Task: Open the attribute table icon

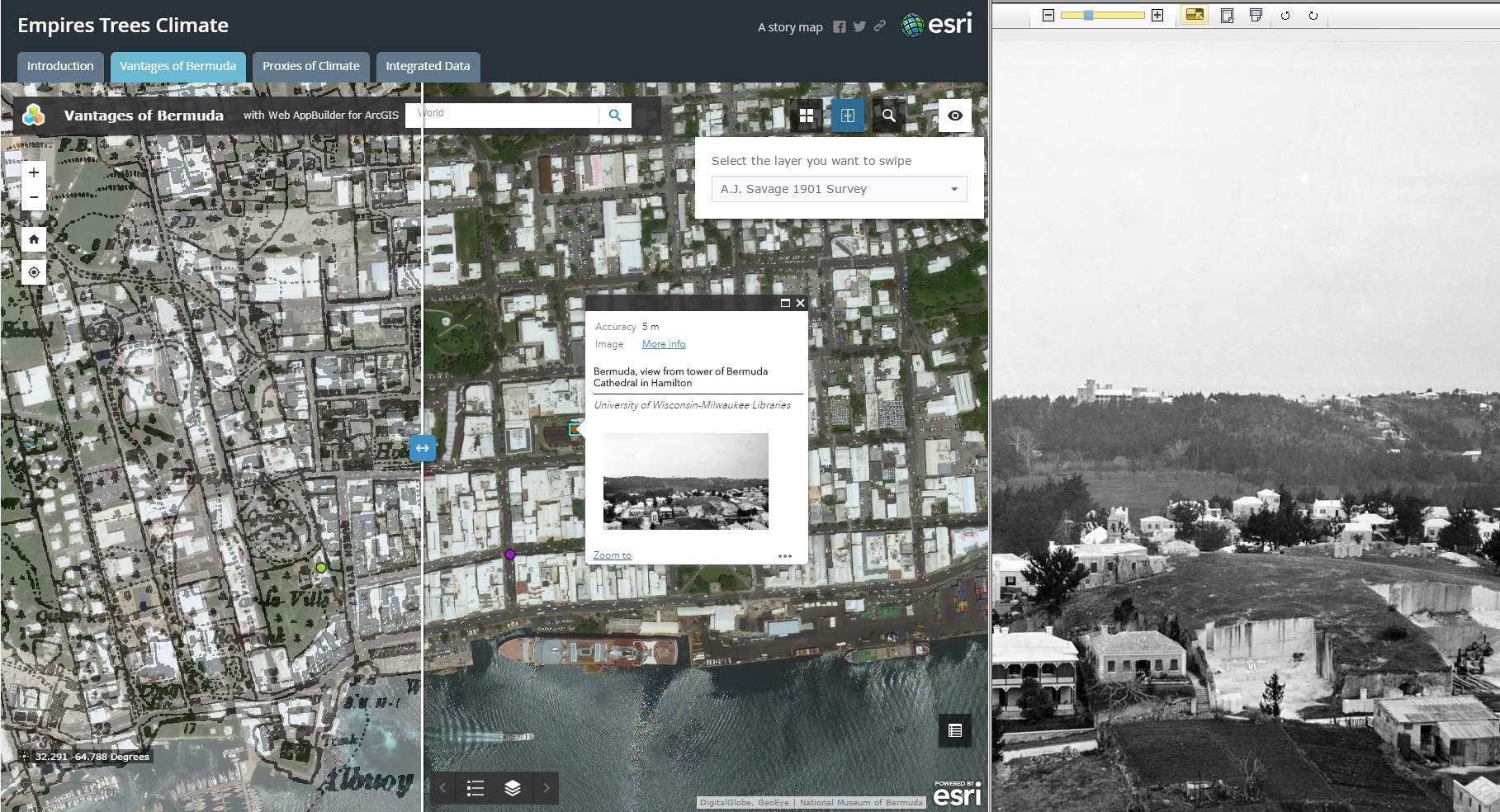Action: (x=955, y=730)
